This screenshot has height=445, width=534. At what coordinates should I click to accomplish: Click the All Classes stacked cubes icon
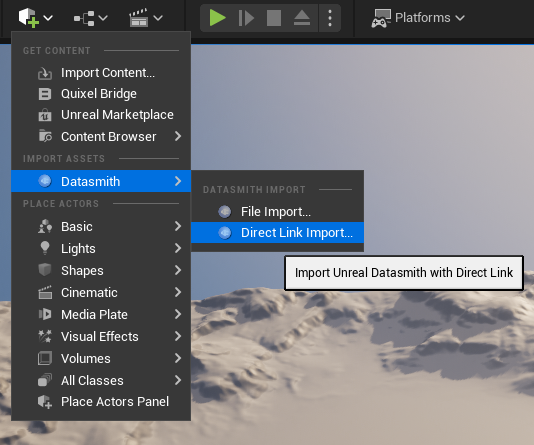[45, 380]
